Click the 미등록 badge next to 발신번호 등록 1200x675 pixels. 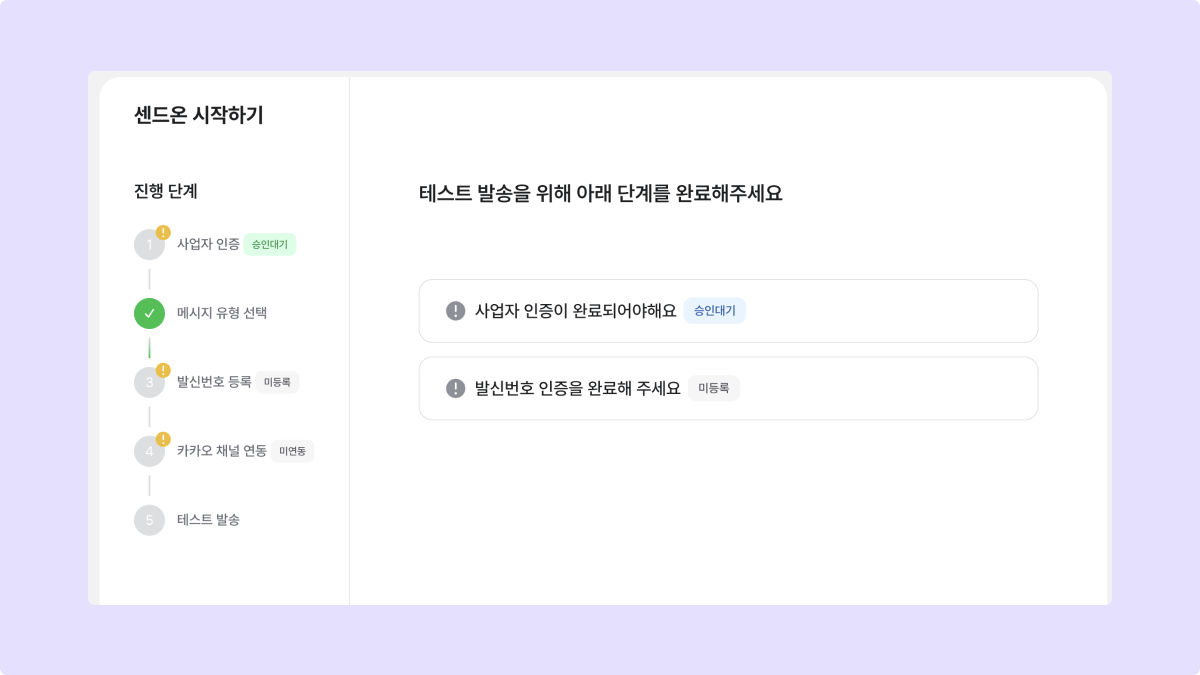[x=277, y=382]
